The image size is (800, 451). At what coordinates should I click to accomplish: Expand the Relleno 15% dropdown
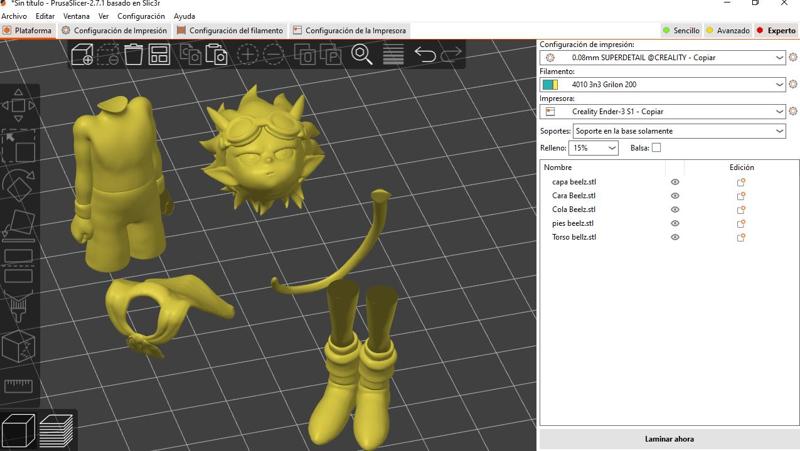coord(594,148)
